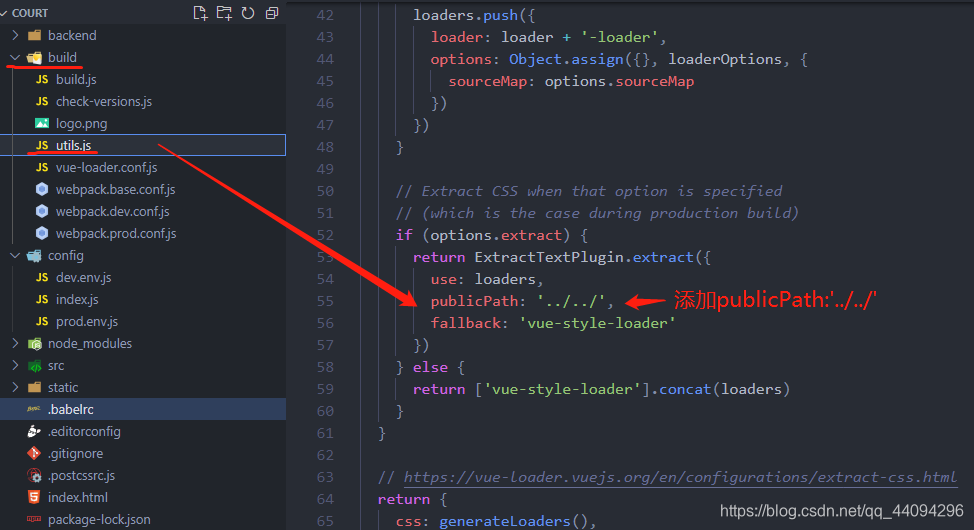Screen dimensions: 974x530
Task: Click the config folder icon
Action: [x=35, y=255]
